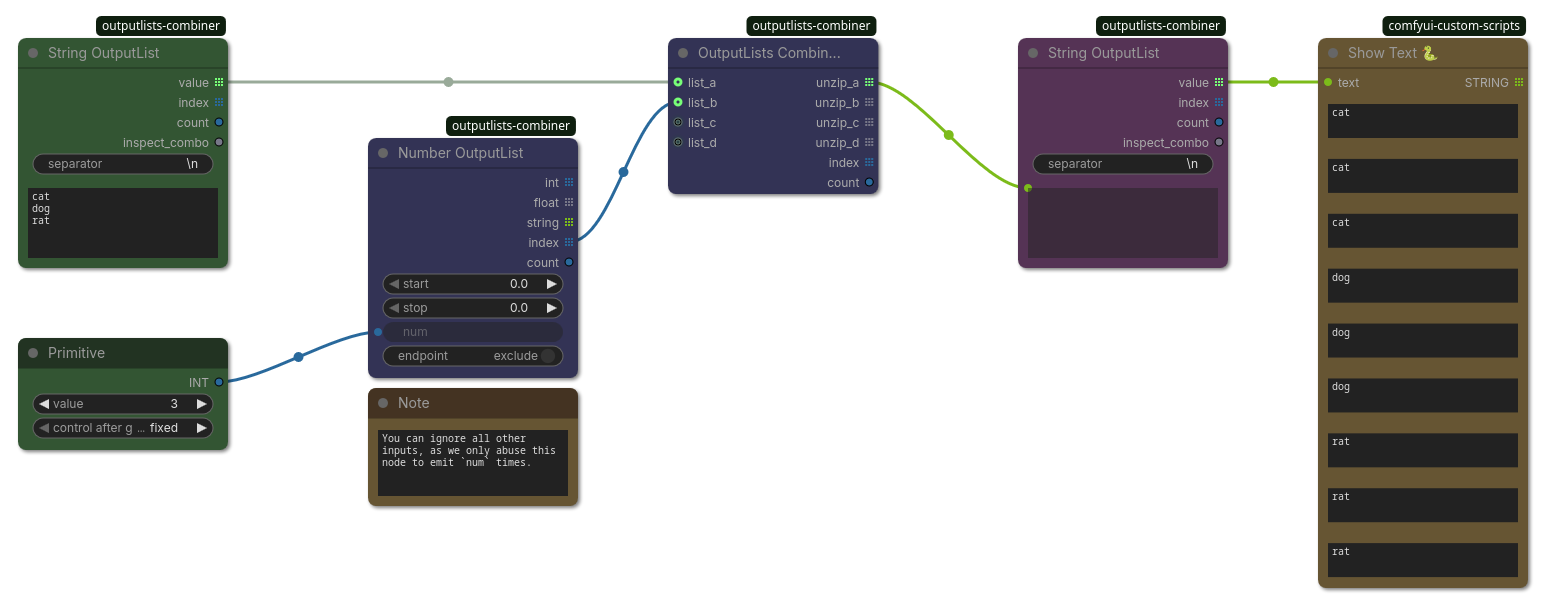The width and height of the screenshot is (1550, 610).
Task: Click the text input slot of Show Text
Action: [x=1328, y=83]
